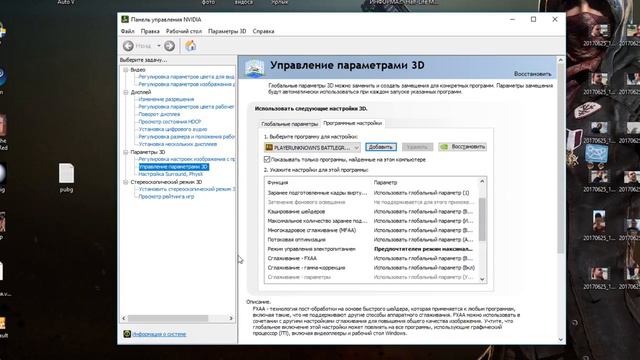
Task: Click the Forward arrow navigation icon
Action: pyautogui.click(x=169, y=46)
